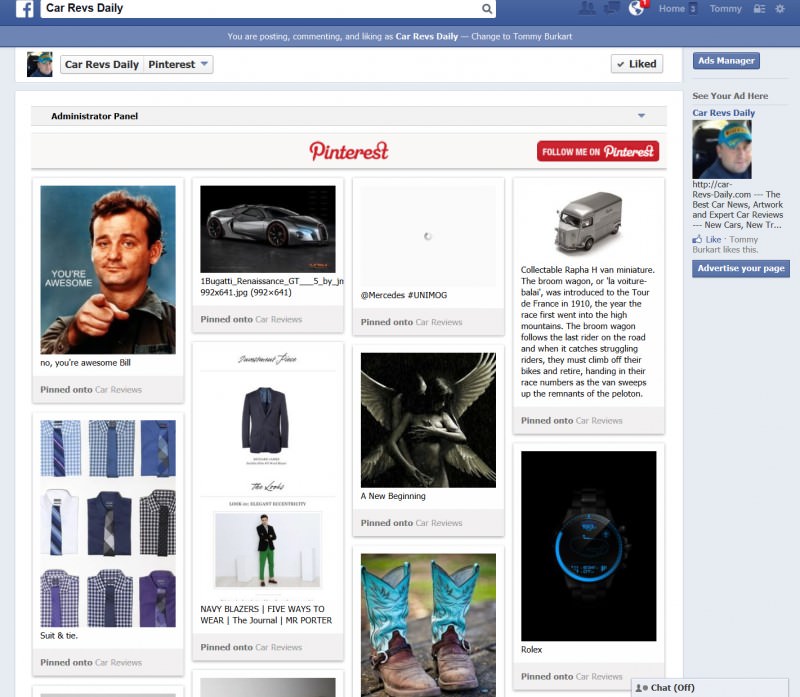Viewport: 800px width, 697px height.
Task: Click Change to Tommy Burkart link
Action: 521,37
